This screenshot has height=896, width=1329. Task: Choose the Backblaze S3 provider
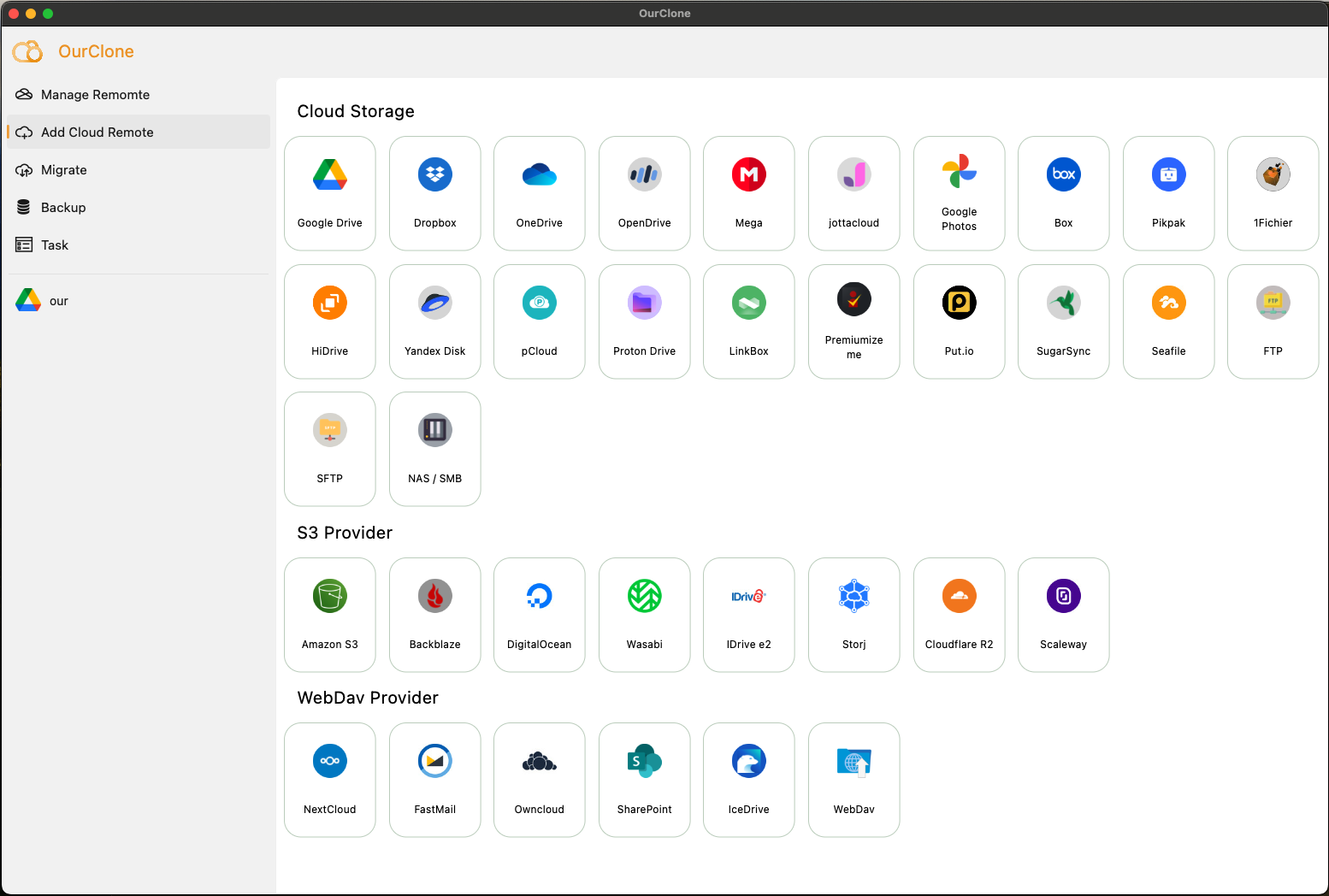point(435,615)
